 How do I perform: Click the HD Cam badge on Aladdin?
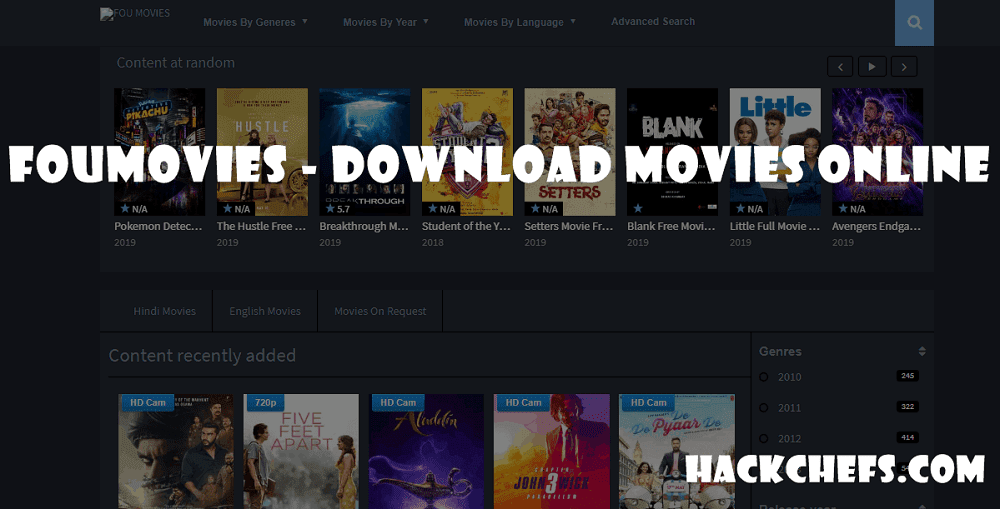click(398, 402)
